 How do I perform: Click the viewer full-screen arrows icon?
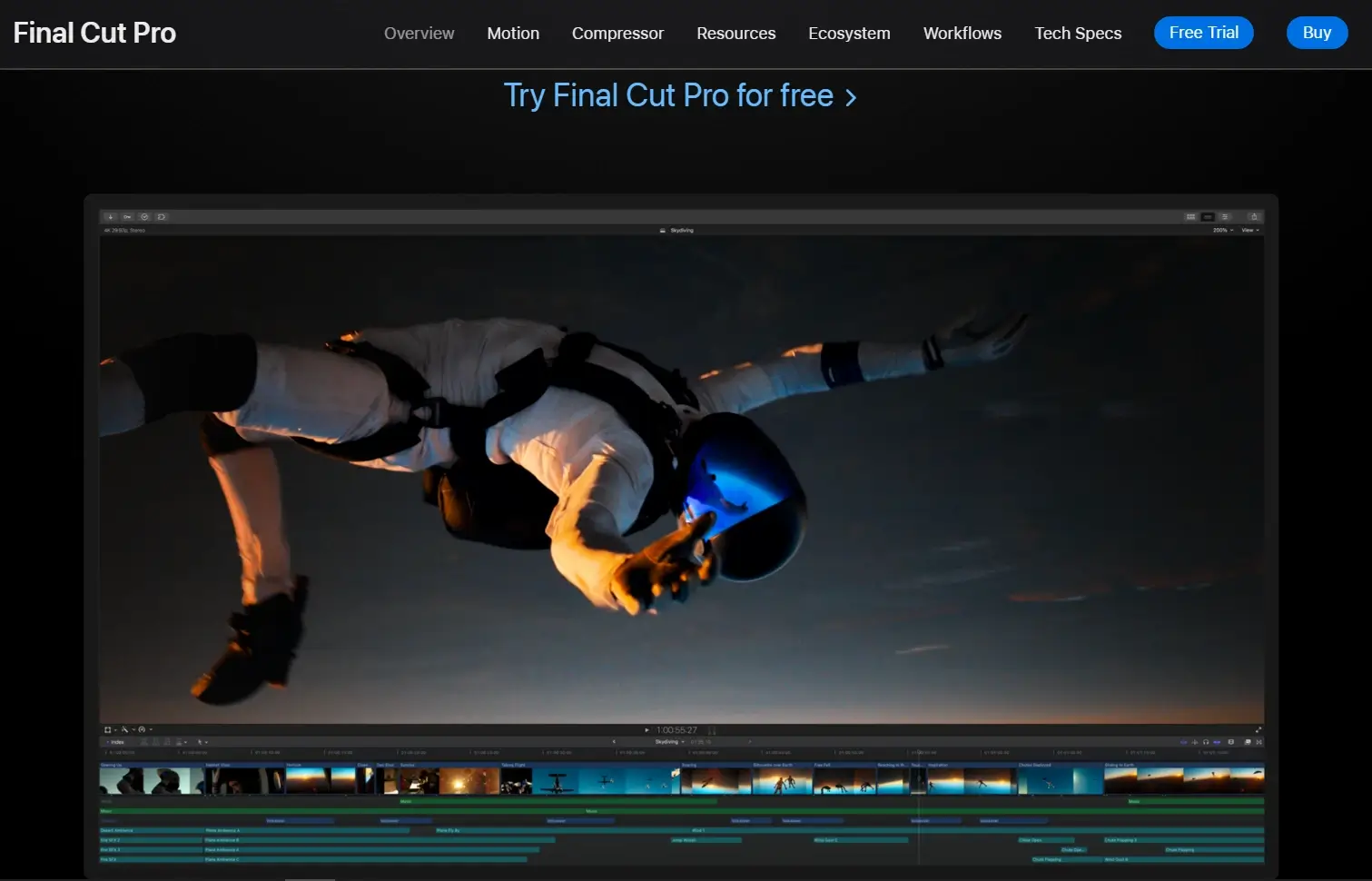[x=1258, y=729]
